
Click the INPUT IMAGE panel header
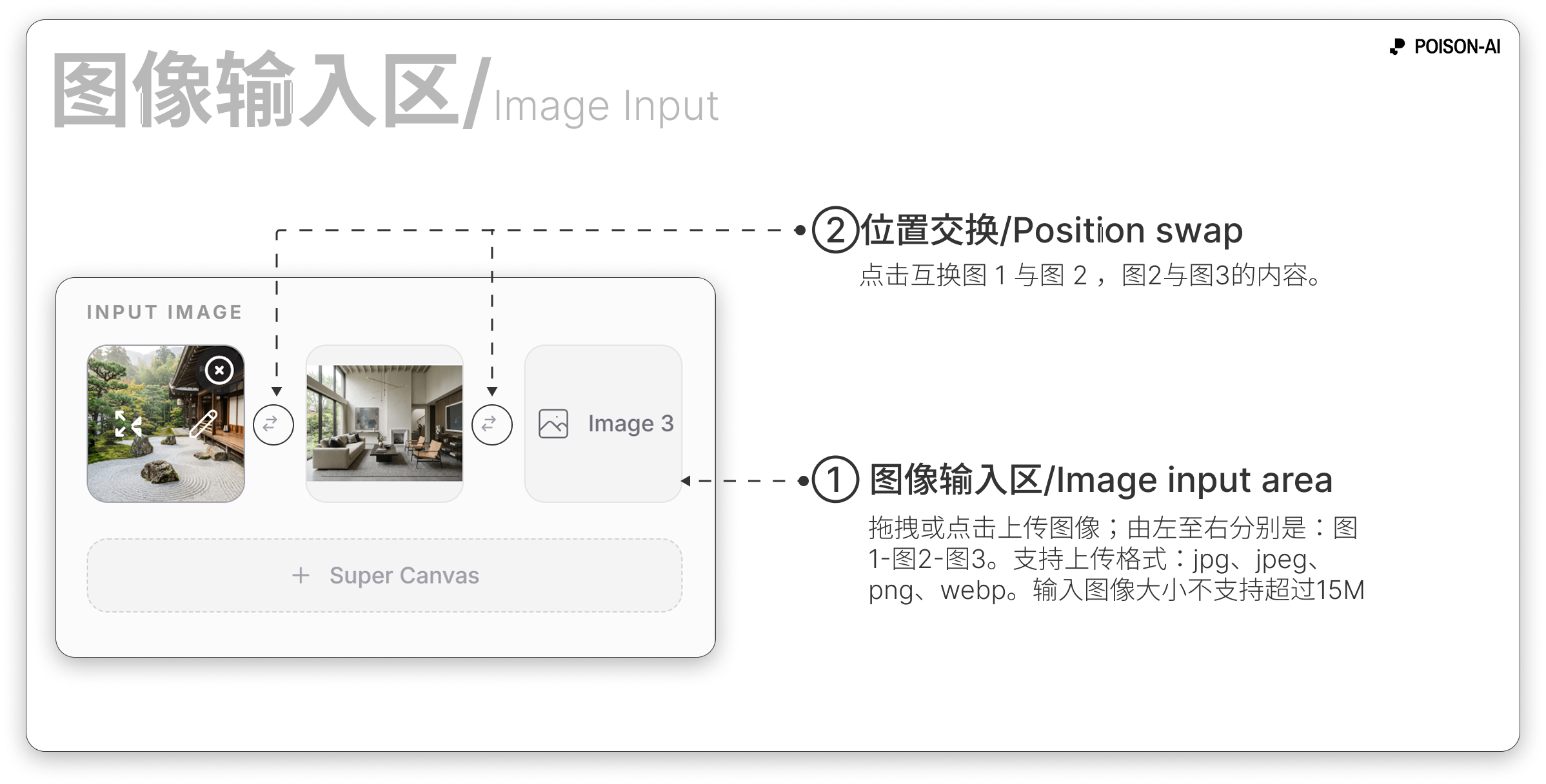[164, 313]
